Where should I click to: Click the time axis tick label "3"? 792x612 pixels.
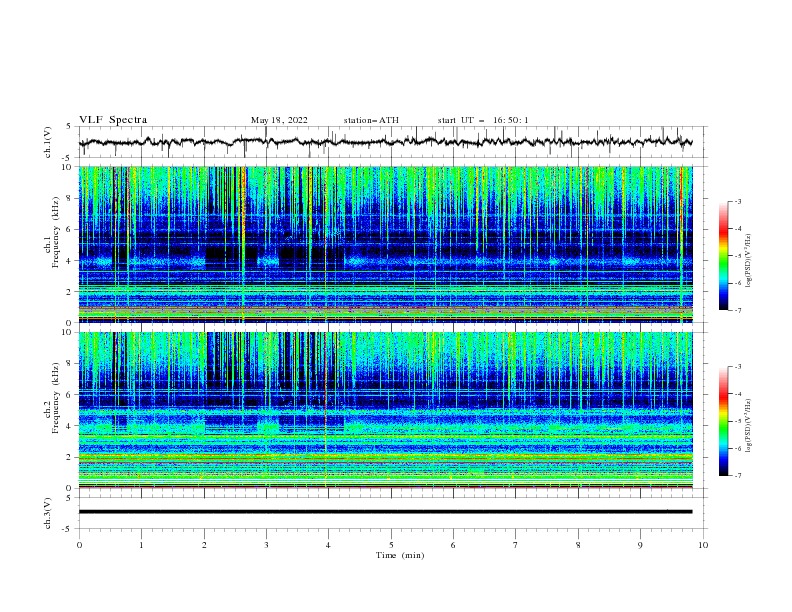pos(266,545)
